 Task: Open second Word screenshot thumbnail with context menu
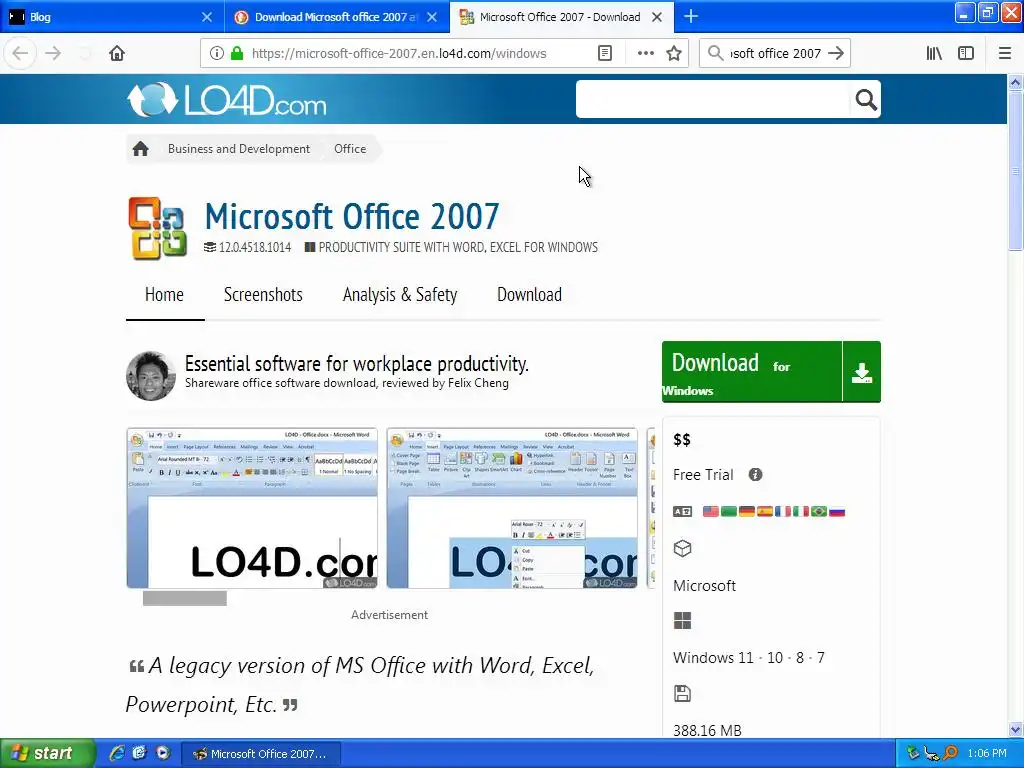[x=512, y=508]
